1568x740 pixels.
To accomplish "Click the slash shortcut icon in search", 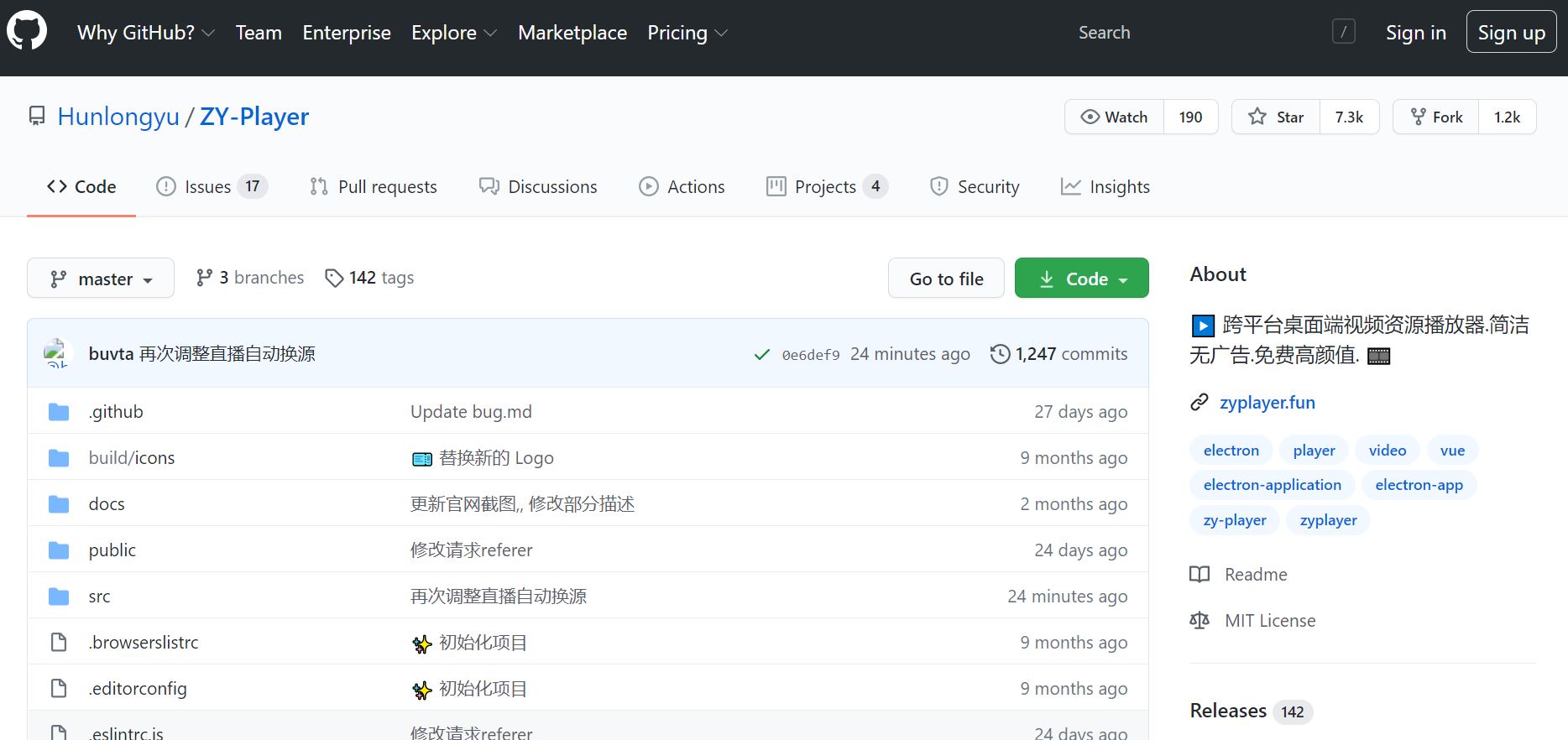I will point(1343,32).
